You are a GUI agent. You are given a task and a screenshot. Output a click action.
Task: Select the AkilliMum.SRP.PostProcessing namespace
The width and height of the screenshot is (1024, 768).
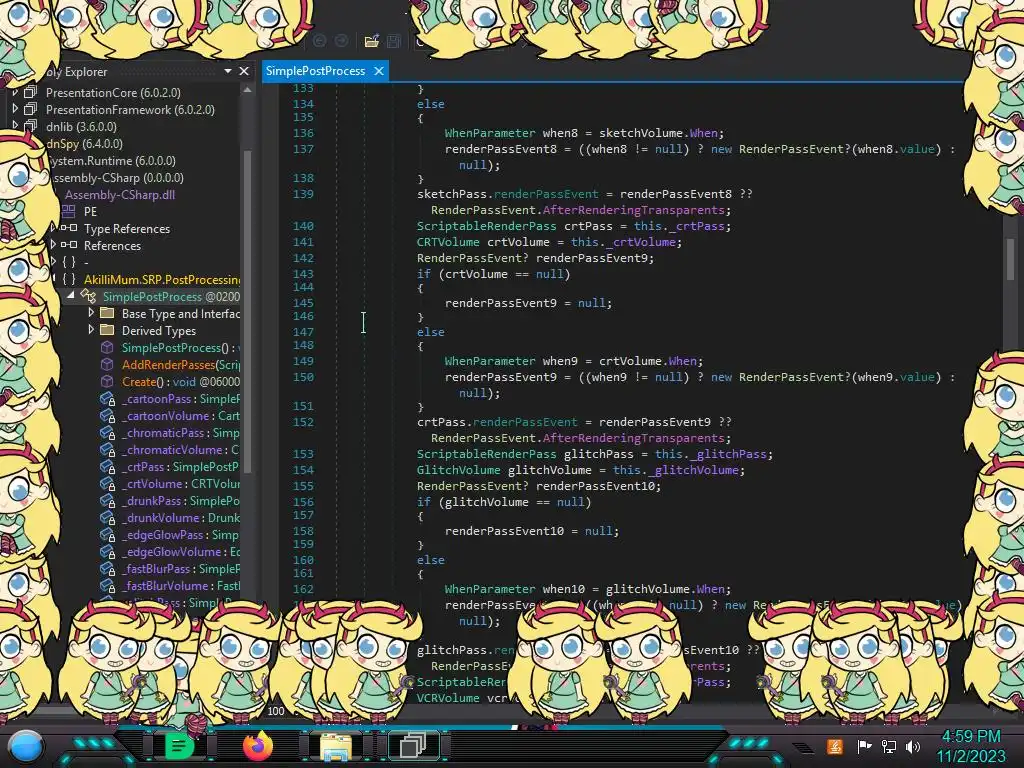(162, 280)
